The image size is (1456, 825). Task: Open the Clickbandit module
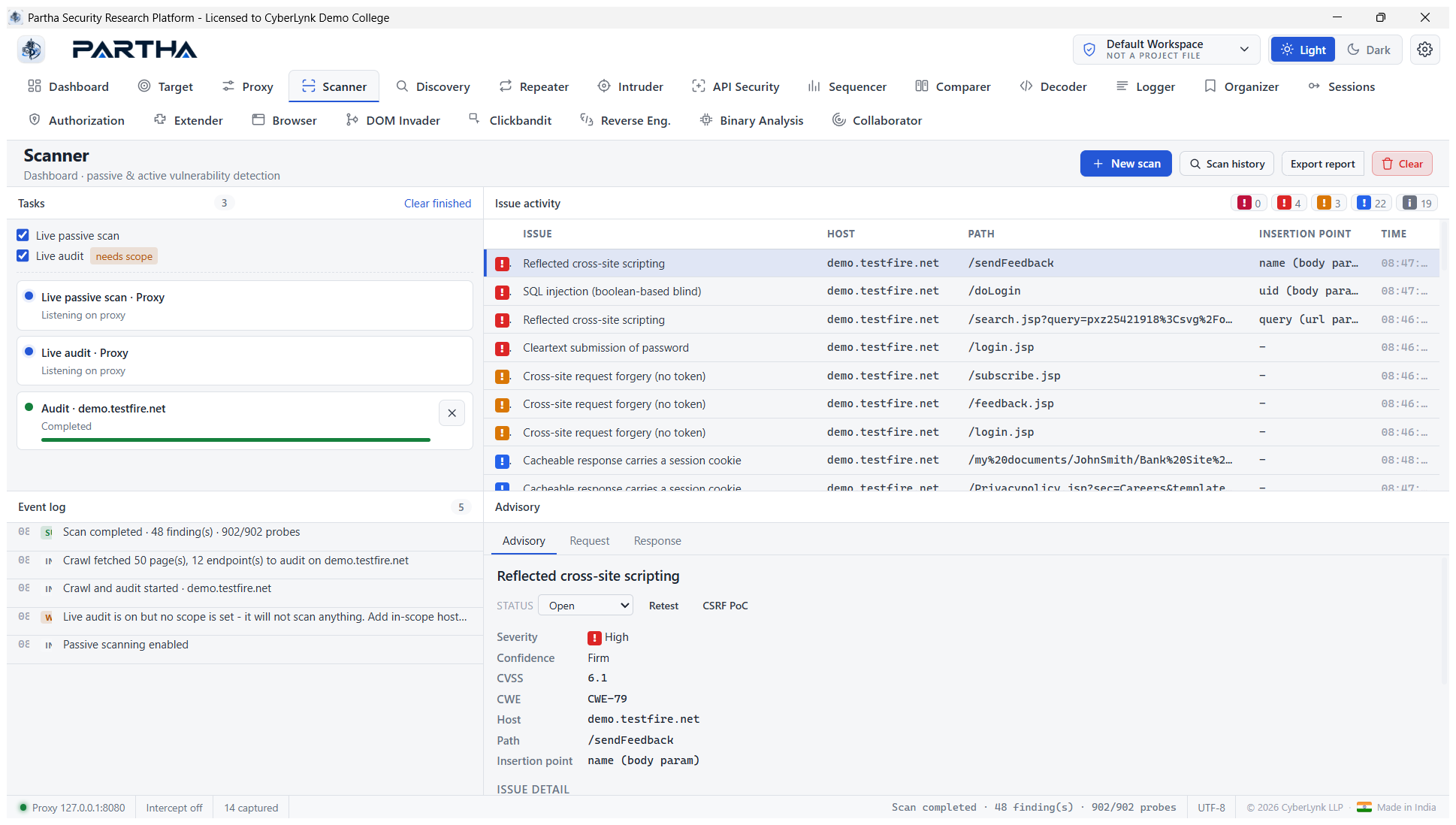(x=510, y=120)
